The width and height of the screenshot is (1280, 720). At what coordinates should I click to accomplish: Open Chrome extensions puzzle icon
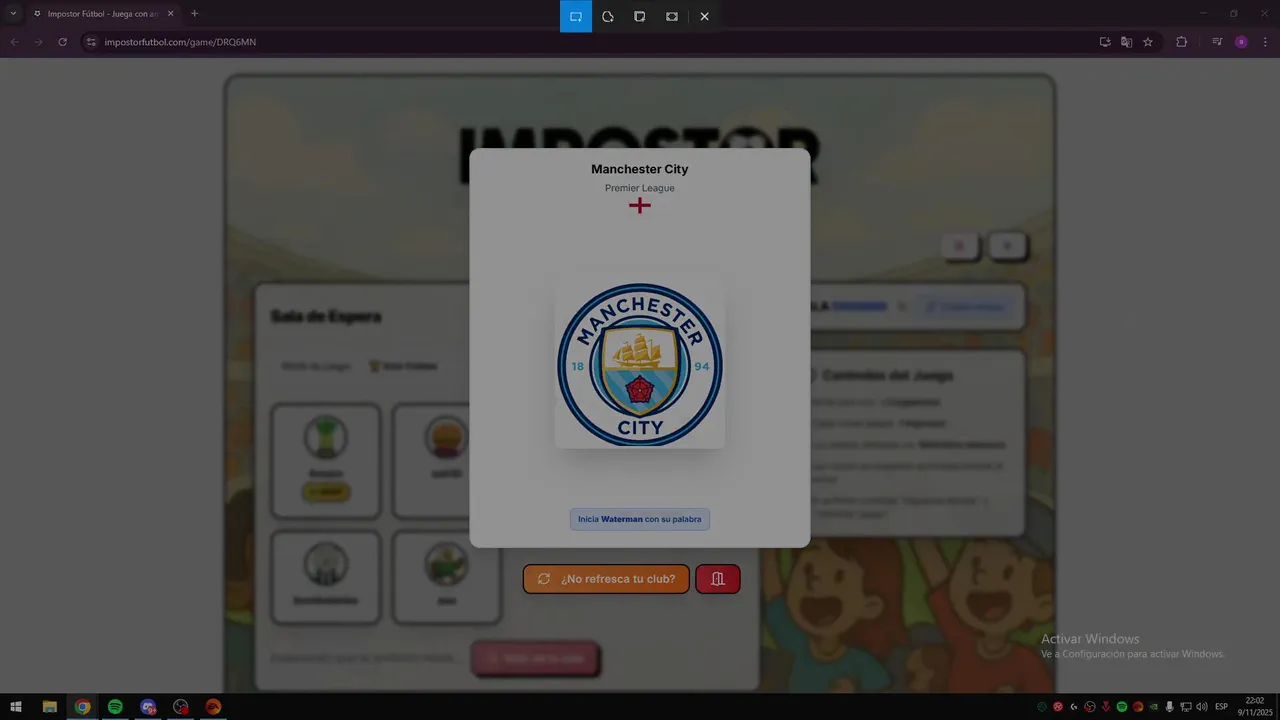coord(1181,42)
